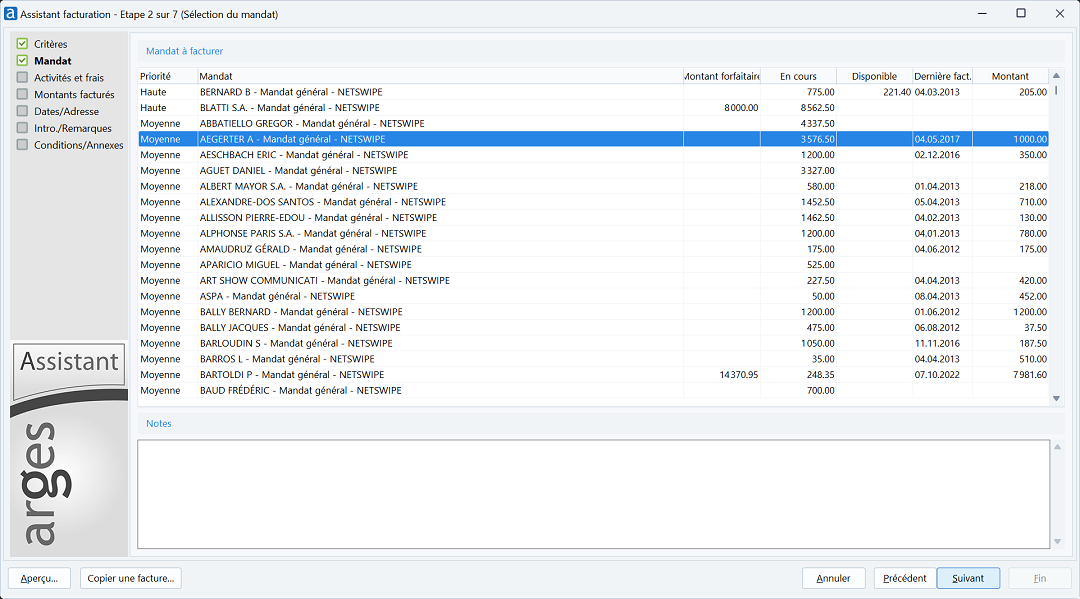The image size is (1080, 599).
Task: Select the ART SHOW COMMUNICATI mandate row
Action: (593, 281)
